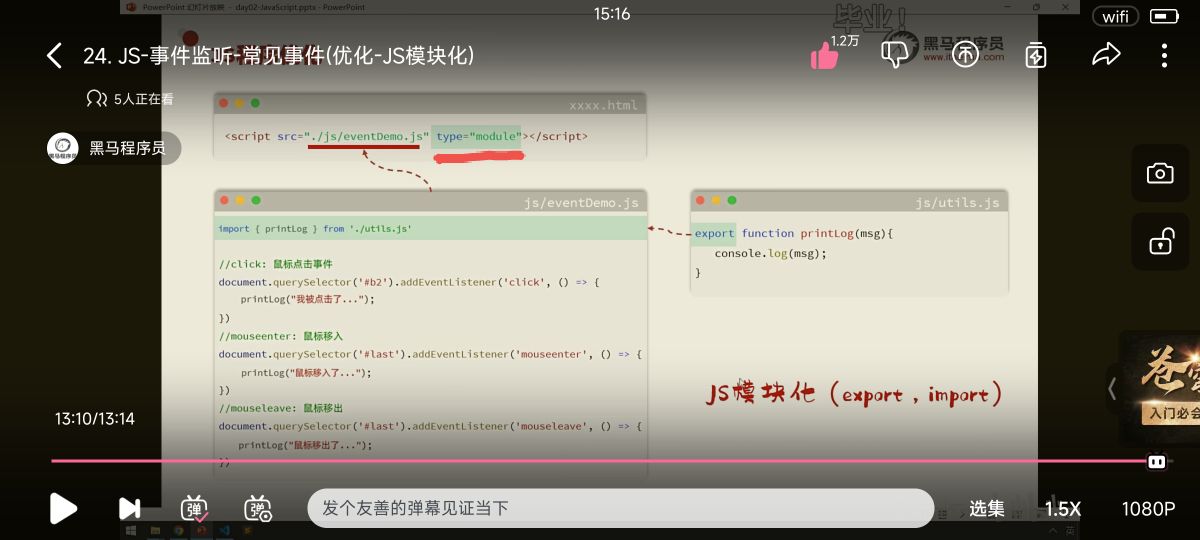Tap the thumbs-down dislike icon
This screenshot has width=1200, height=540.
click(894, 55)
